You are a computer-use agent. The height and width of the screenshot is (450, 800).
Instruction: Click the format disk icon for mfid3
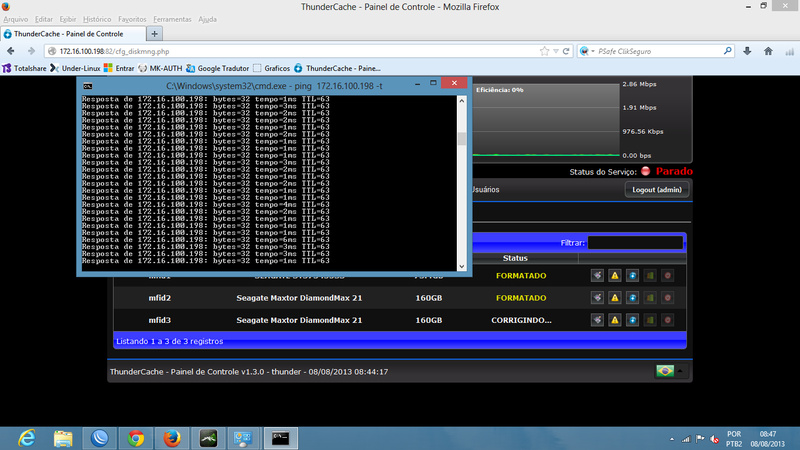click(x=597, y=320)
